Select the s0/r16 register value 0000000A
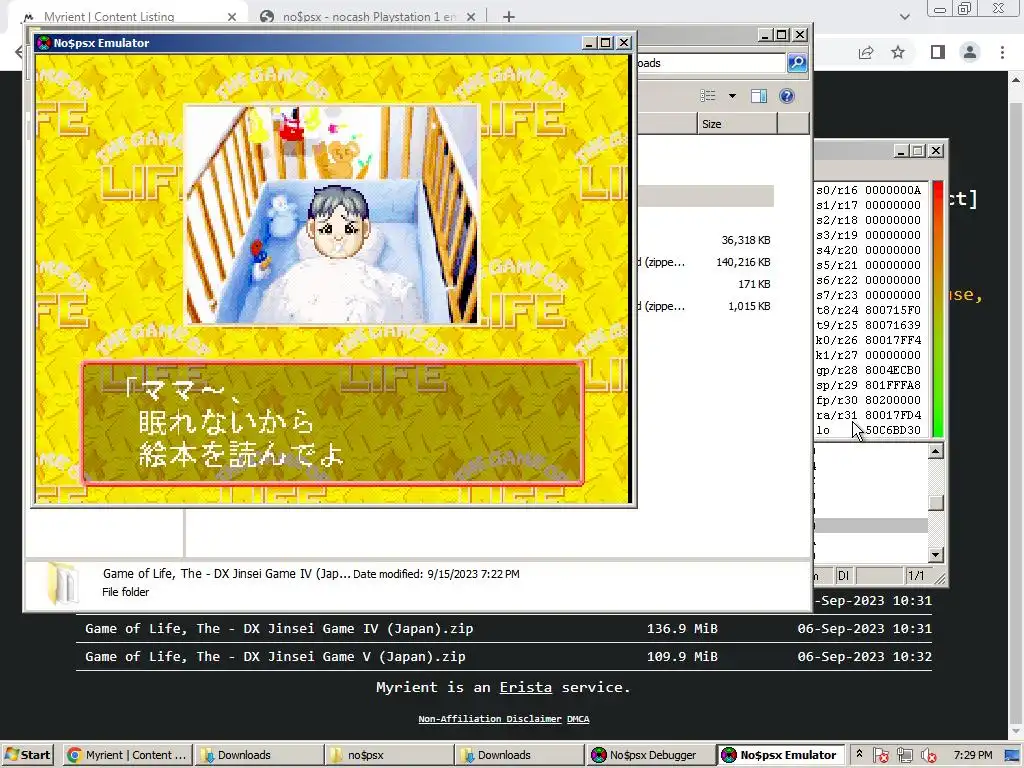 tap(893, 190)
